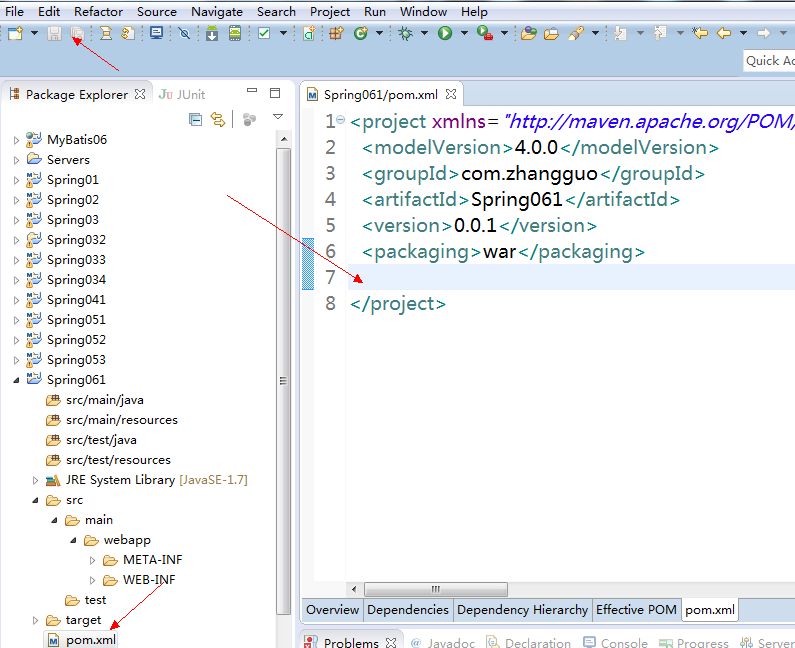The image size is (795, 648).
Task: Expand the target folder
Action: point(35,620)
